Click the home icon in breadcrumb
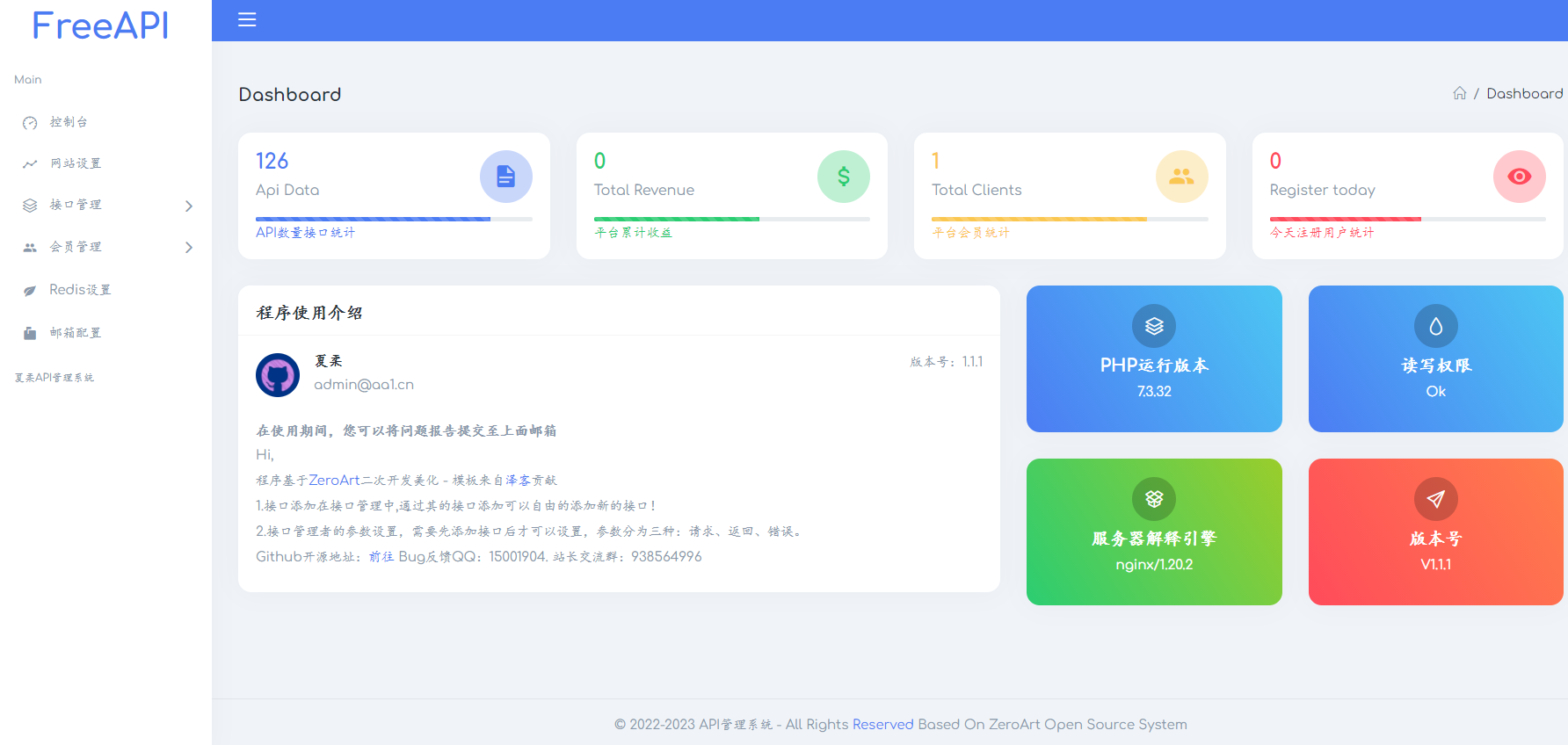The width and height of the screenshot is (1568, 745). point(1460,93)
